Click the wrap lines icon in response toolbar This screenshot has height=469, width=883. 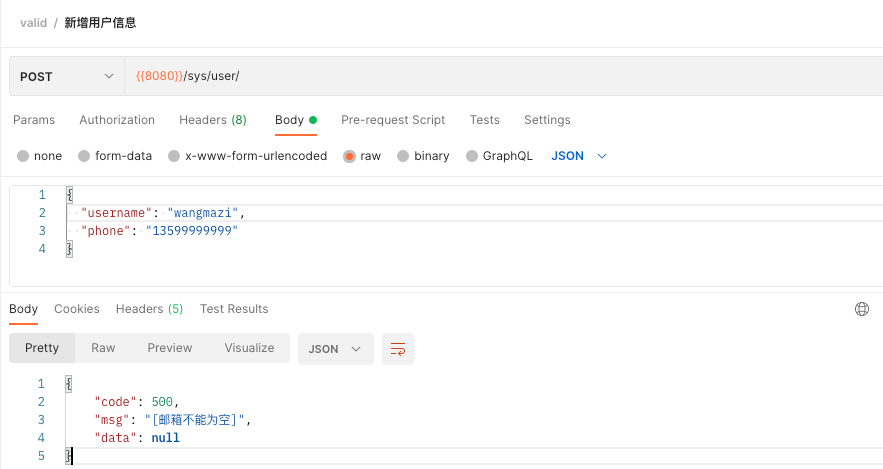click(x=398, y=349)
